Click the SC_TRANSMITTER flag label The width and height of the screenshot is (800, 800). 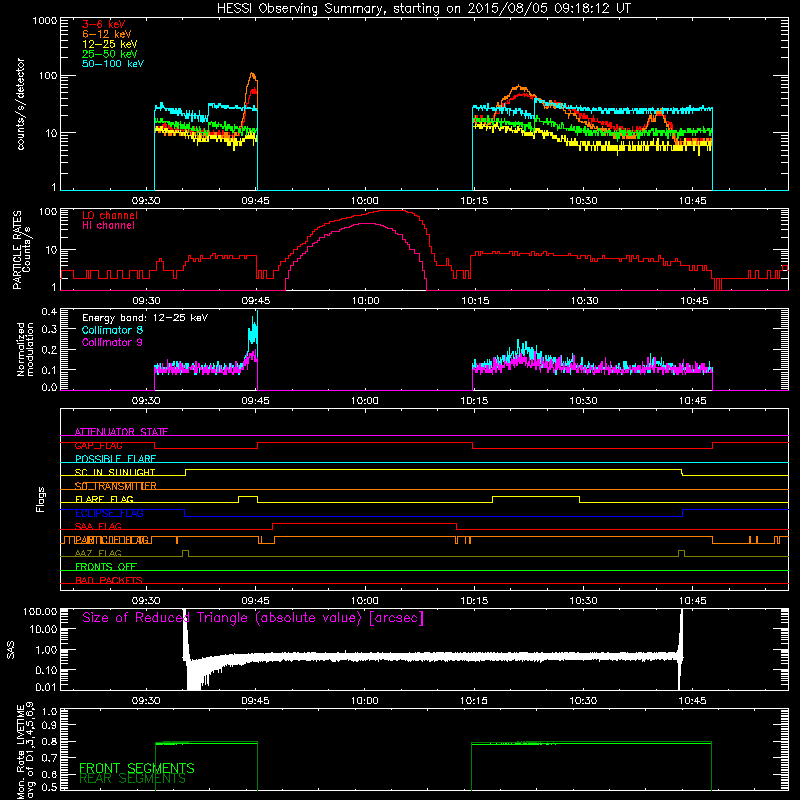pos(115,486)
